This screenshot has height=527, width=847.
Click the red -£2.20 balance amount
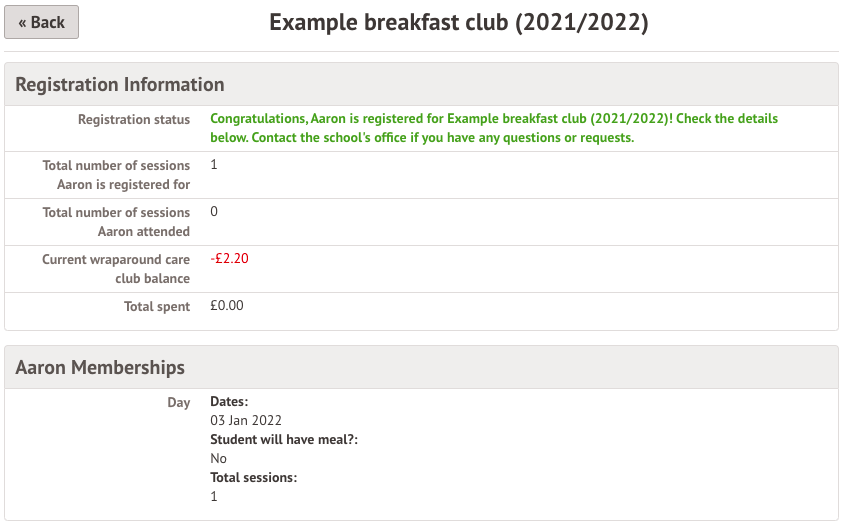(229, 259)
